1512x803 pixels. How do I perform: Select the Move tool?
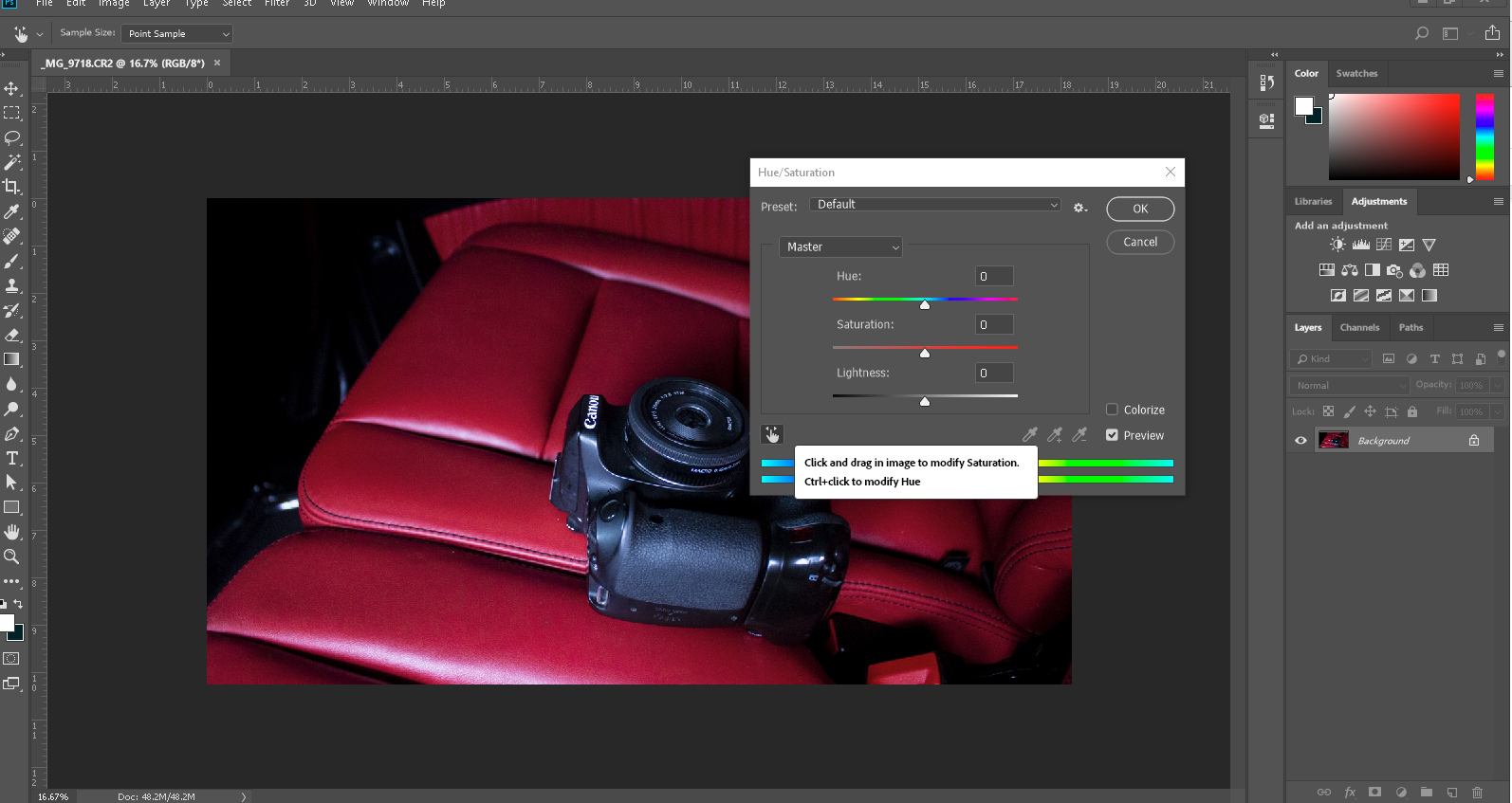[x=11, y=88]
